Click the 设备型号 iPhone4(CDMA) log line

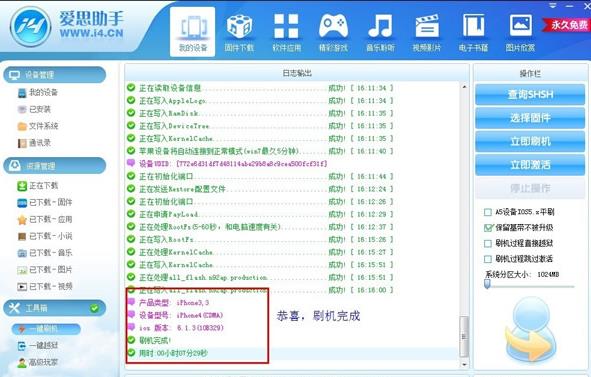point(176,315)
